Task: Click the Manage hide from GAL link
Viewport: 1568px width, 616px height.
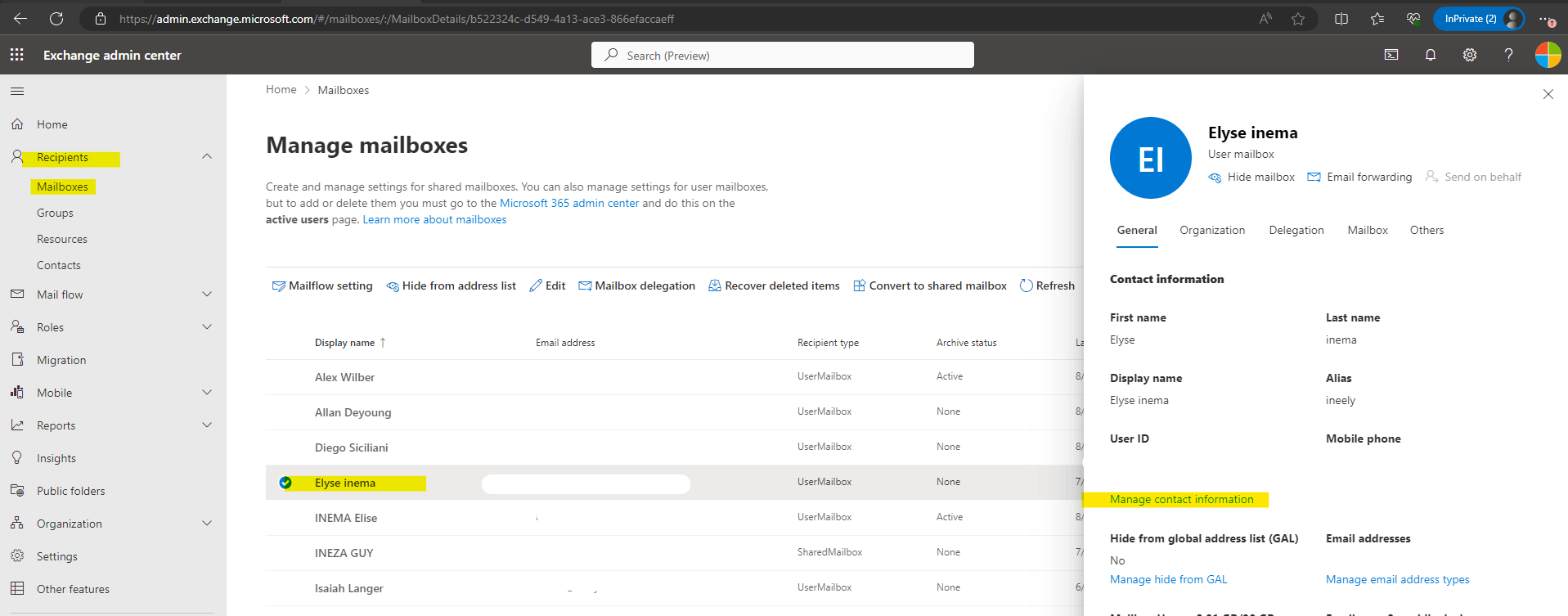Action: pyautogui.click(x=1168, y=579)
